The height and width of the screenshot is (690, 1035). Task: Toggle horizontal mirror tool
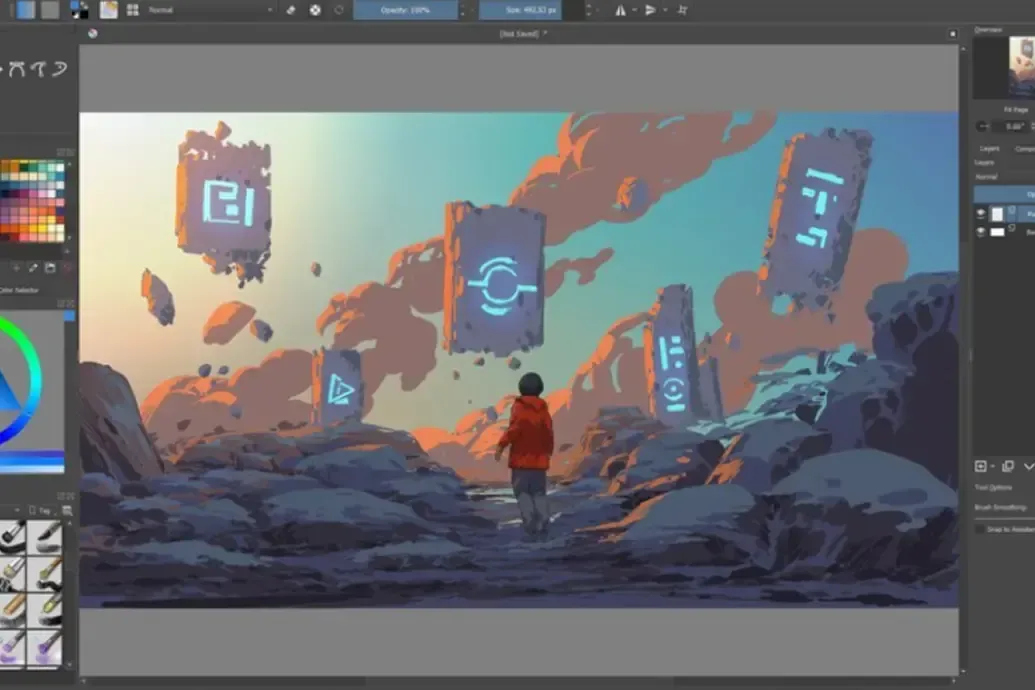620,10
